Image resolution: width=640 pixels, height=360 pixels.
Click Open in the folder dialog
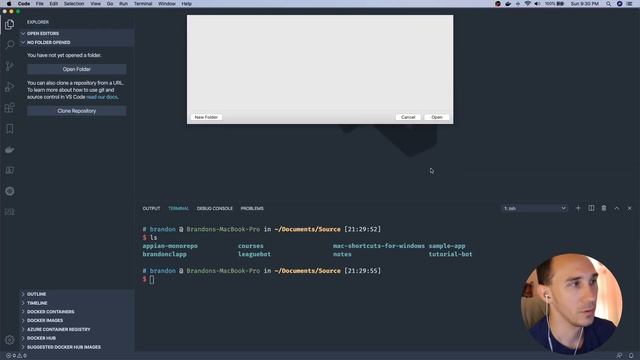[x=437, y=117]
